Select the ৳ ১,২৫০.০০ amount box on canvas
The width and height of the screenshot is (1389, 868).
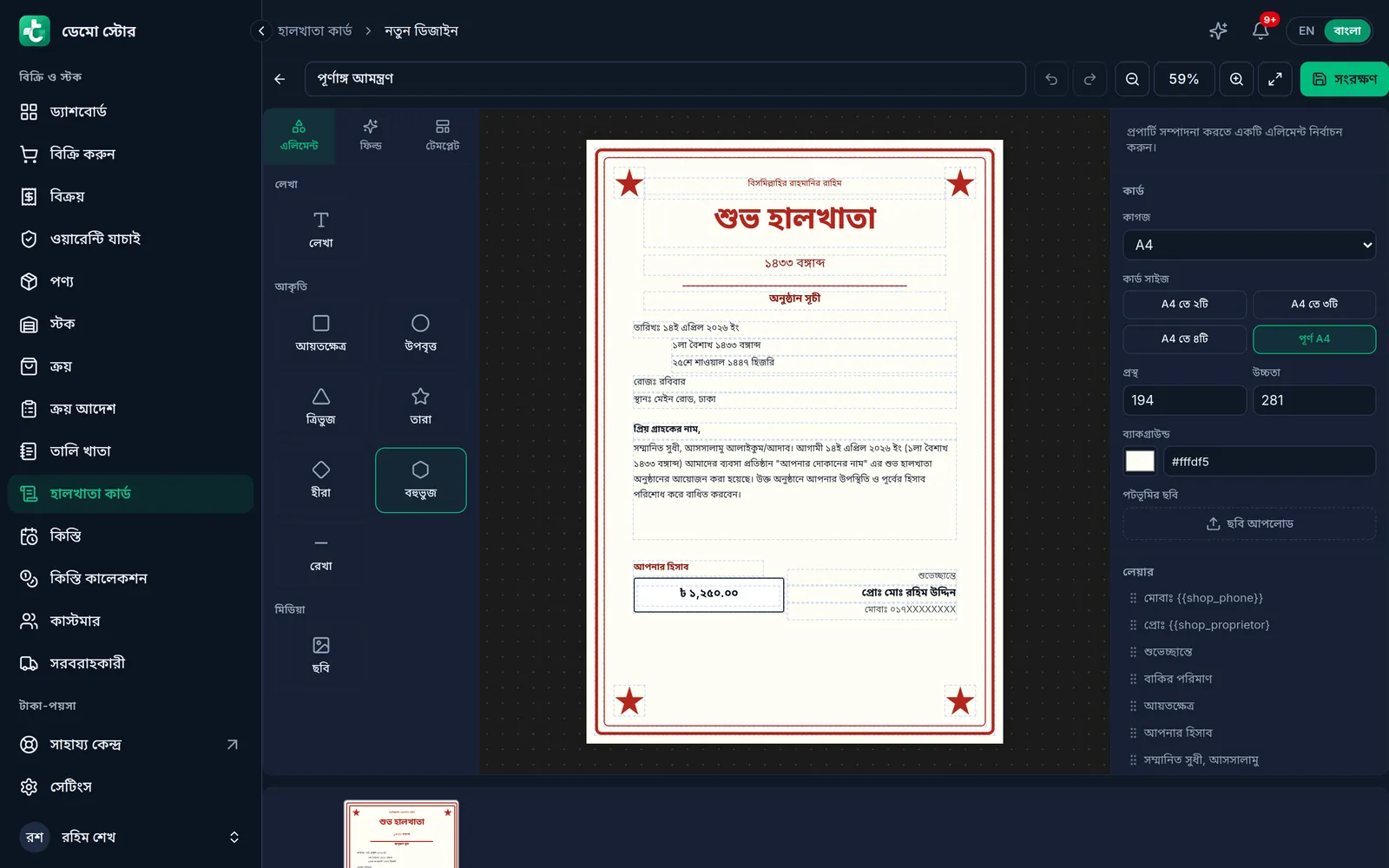point(708,595)
